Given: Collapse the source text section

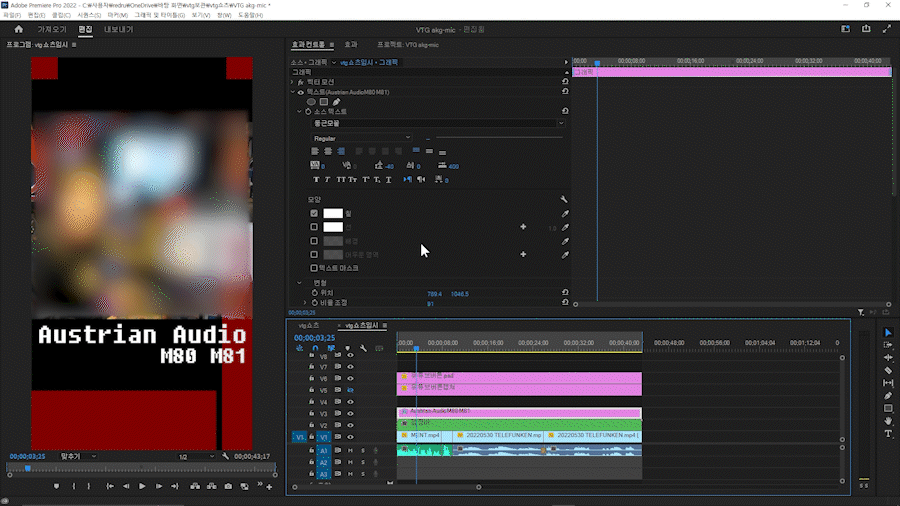Looking at the screenshot, I should point(299,111).
